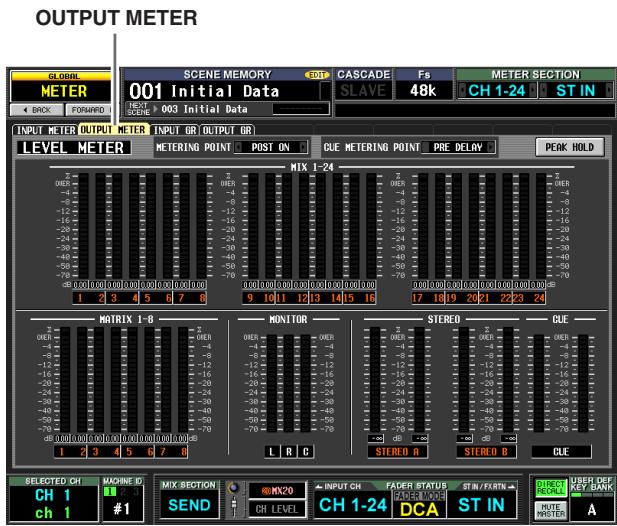Image resolution: width=617 pixels, height=526 pixels.
Task: Click the Fs 48k sample rate display
Action: click(x=424, y=91)
